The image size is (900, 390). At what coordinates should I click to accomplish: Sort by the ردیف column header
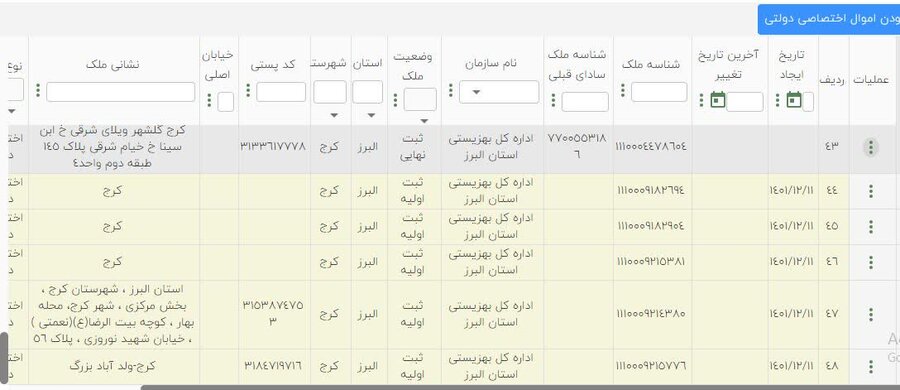(833, 80)
